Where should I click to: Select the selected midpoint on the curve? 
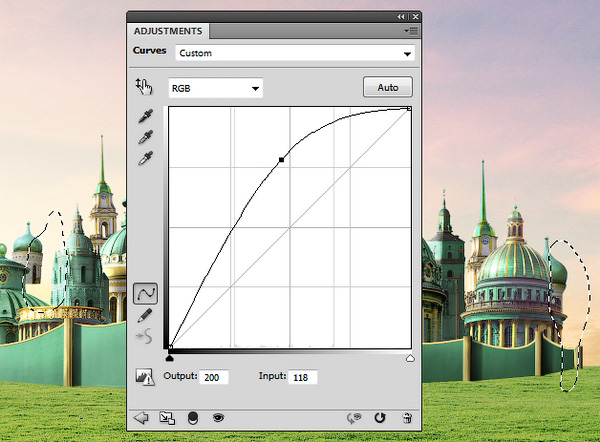[282, 160]
